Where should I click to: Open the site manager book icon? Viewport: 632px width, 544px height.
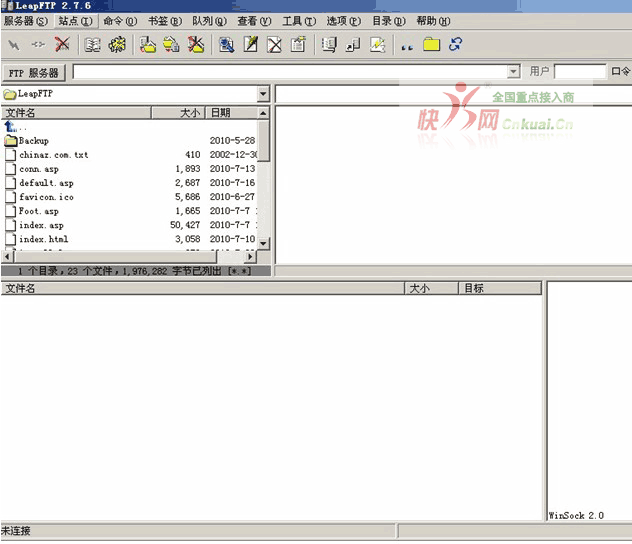(x=92, y=44)
